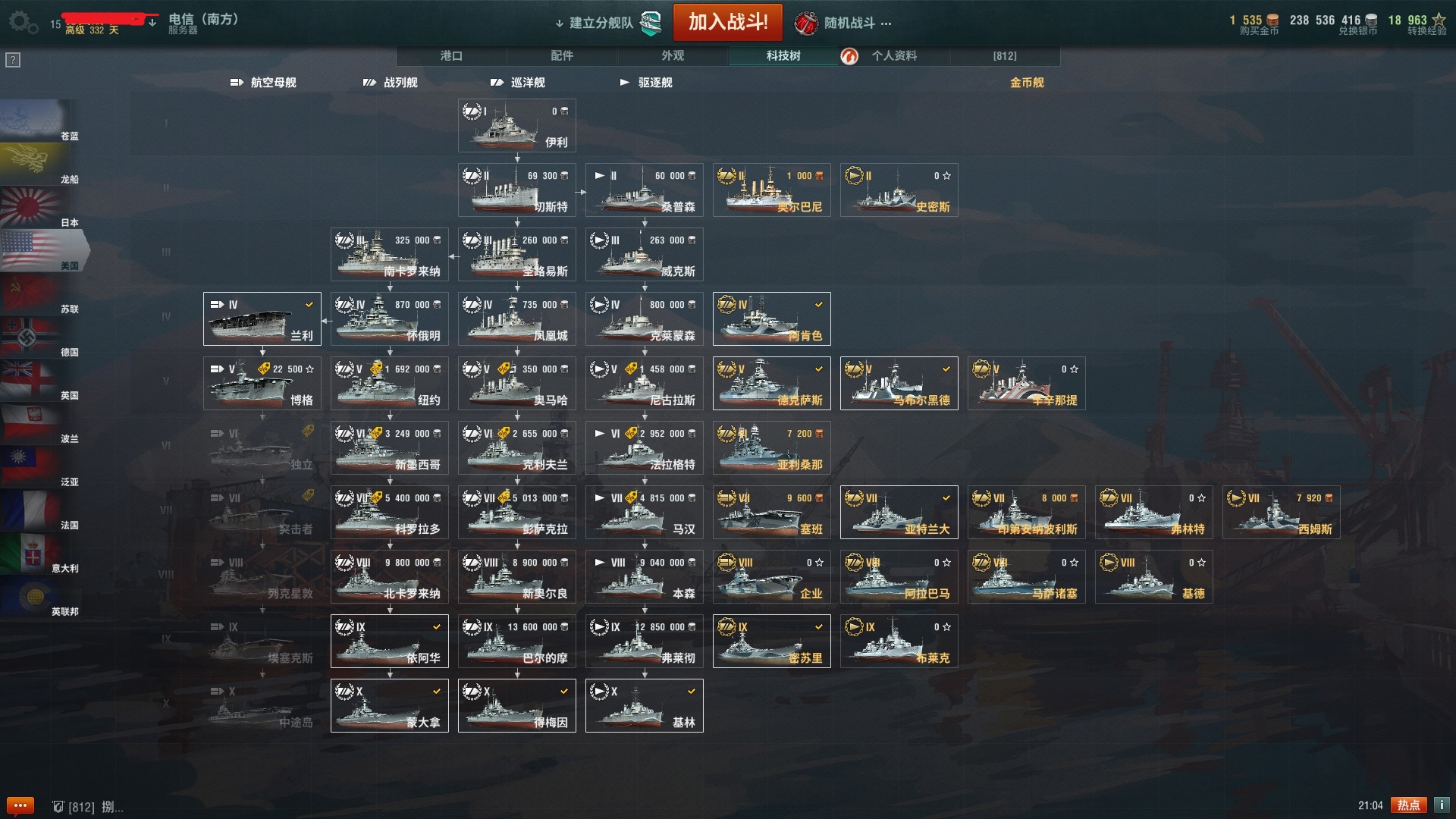Select the researched 蒙大拿 tier X battleship
The width and height of the screenshot is (1456, 819).
click(x=390, y=705)
